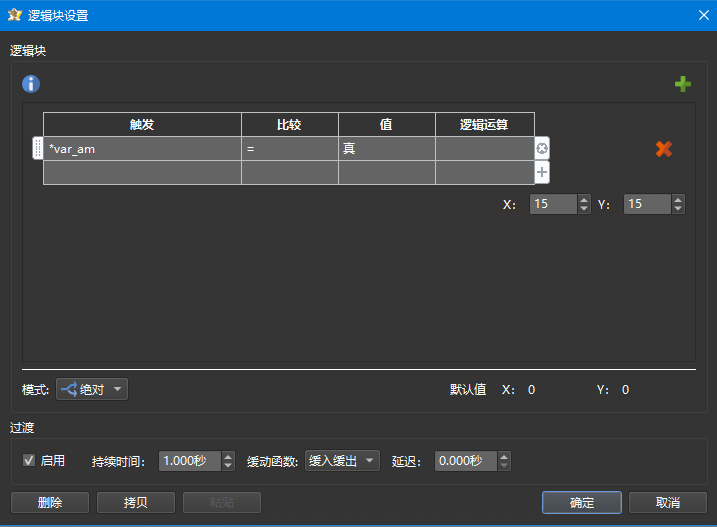717x527 pixels.
Task: Open the 模式 绝对 dropdown
Action: 92,389
